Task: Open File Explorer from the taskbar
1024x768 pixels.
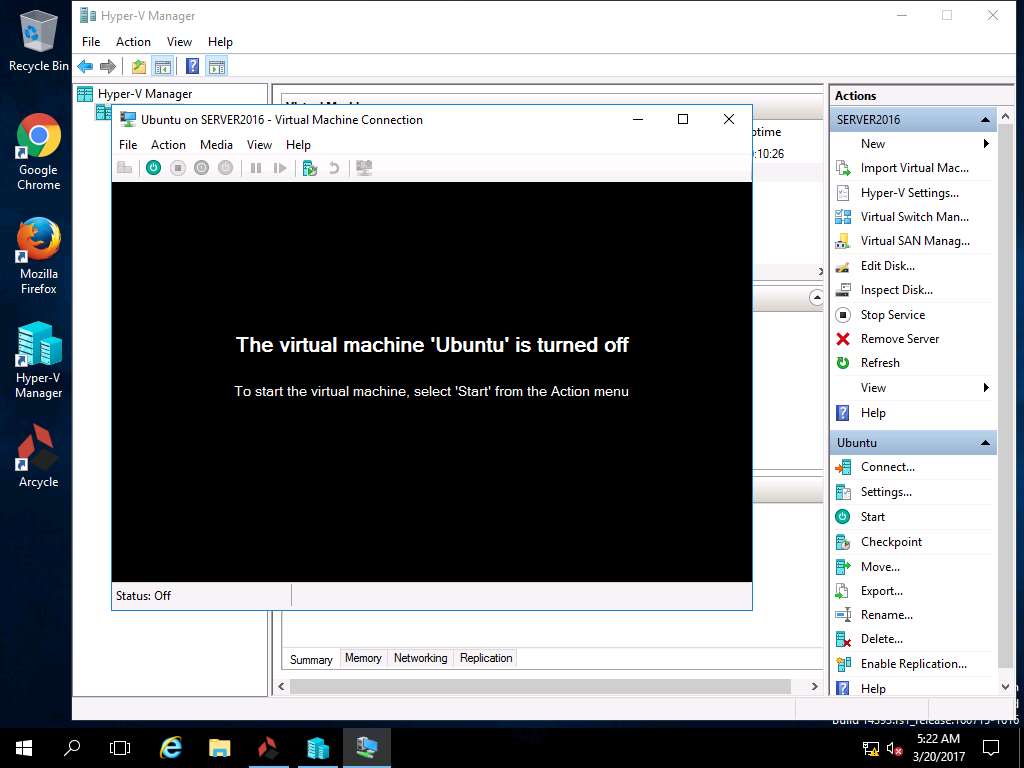Action: tap(219, 748)
